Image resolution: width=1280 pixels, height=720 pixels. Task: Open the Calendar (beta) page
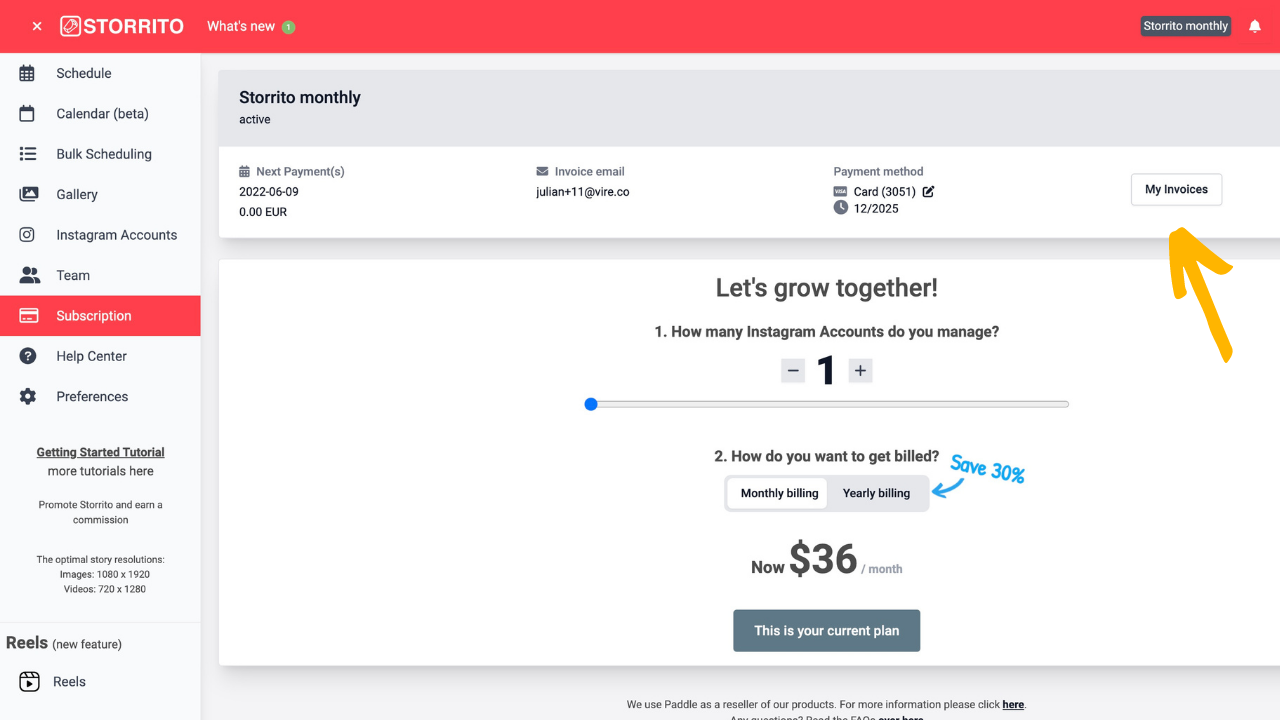point(102,114)
